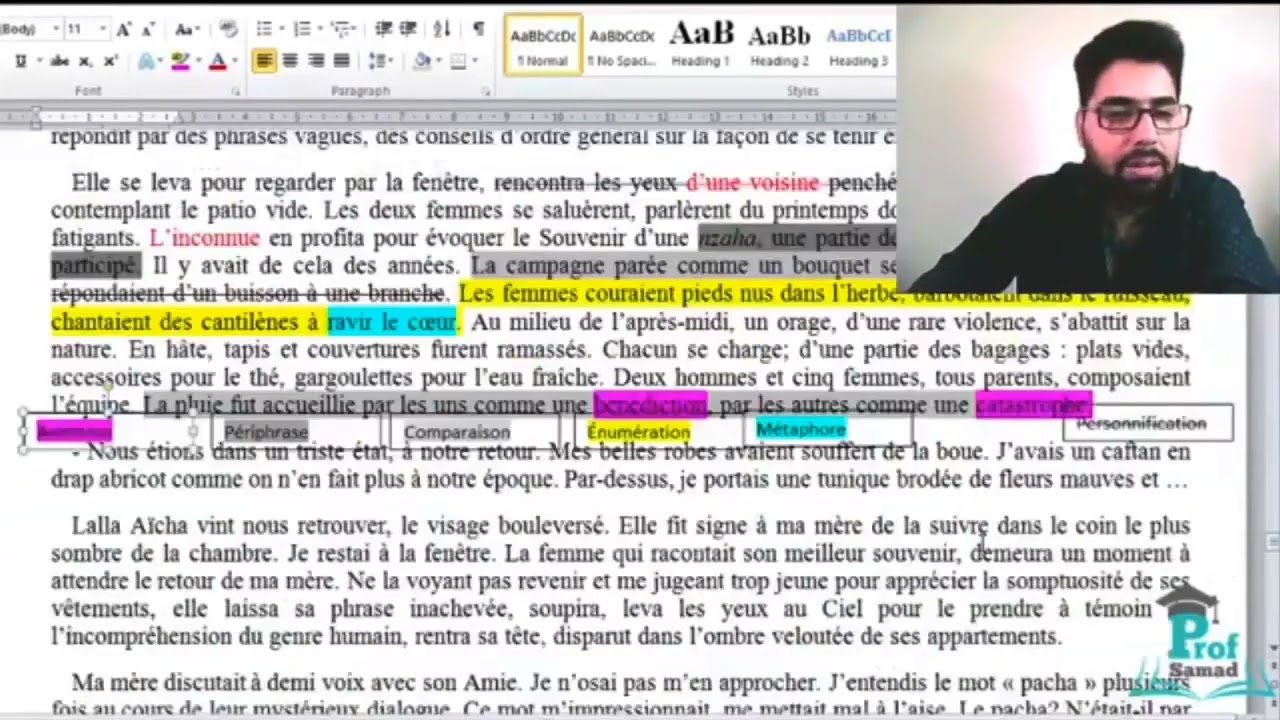
Task: Click the Clear Formatting icon
Action: coord(229,28)
